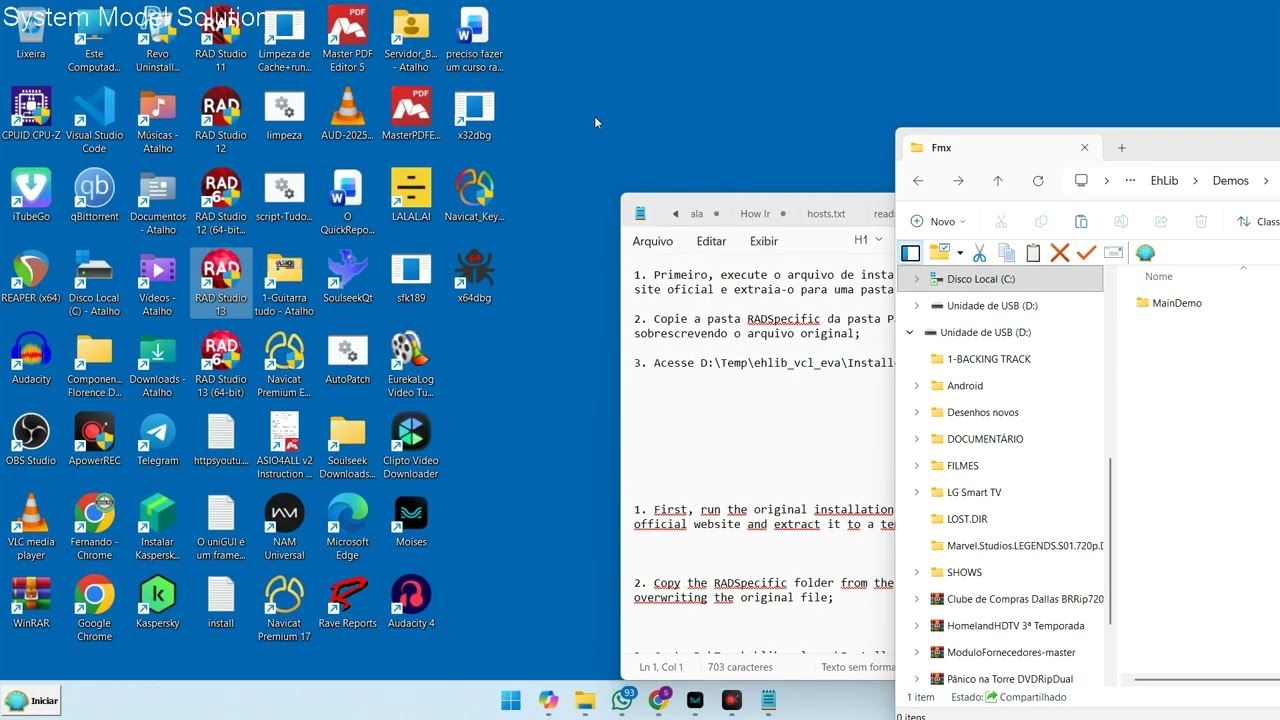Open the Exibir menu in Notepad
Image resolution: width=1280 pixels, height=720 pixels.
(x=764, y=241)
